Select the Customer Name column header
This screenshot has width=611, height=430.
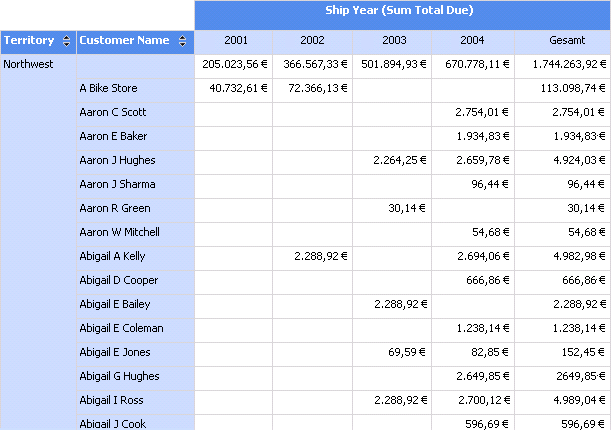click(124, 41)
